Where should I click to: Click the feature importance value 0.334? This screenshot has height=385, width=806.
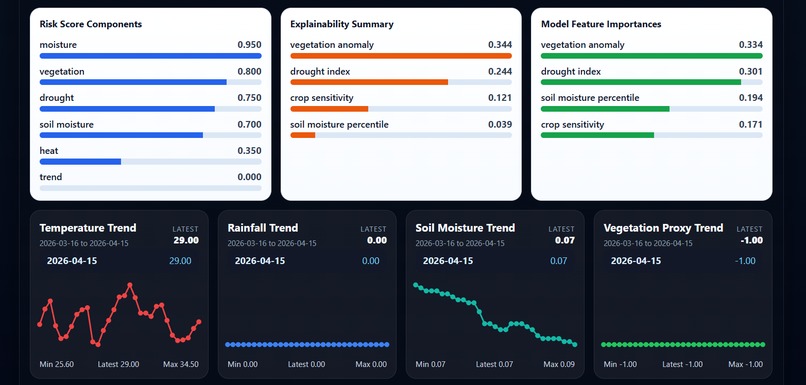click(751, 45)
